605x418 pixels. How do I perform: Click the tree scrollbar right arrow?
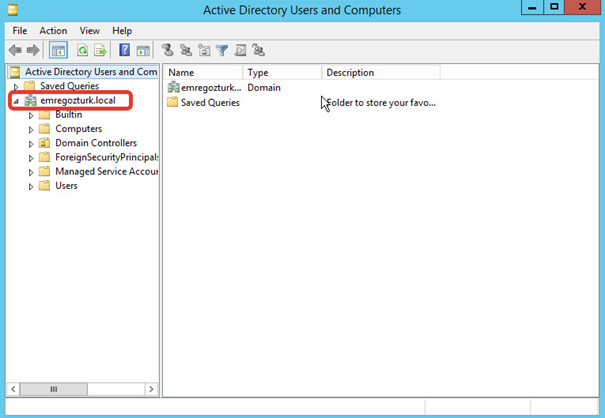[151, 389]
